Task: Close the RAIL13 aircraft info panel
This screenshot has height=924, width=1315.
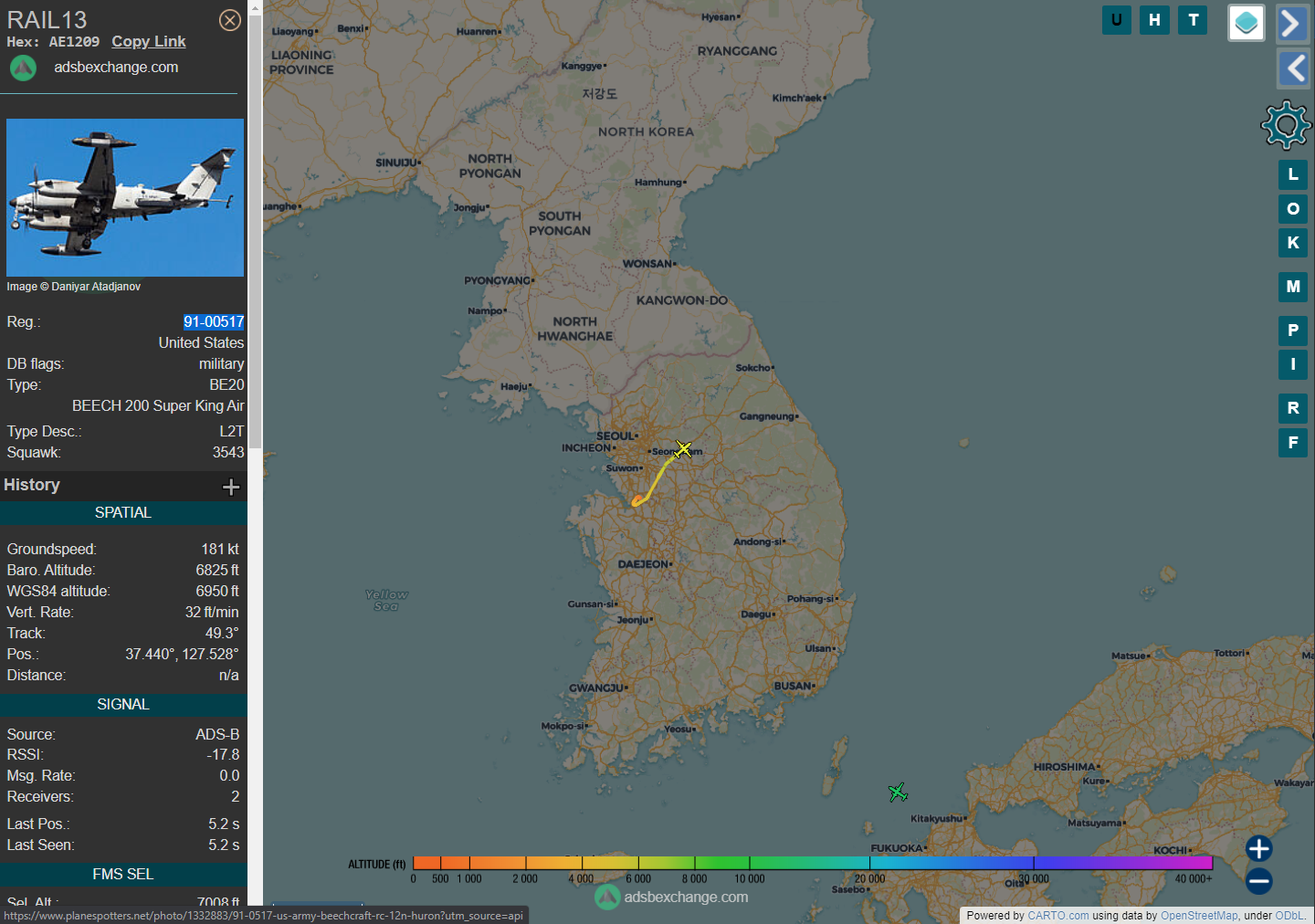Action: (x=230, y=20)
